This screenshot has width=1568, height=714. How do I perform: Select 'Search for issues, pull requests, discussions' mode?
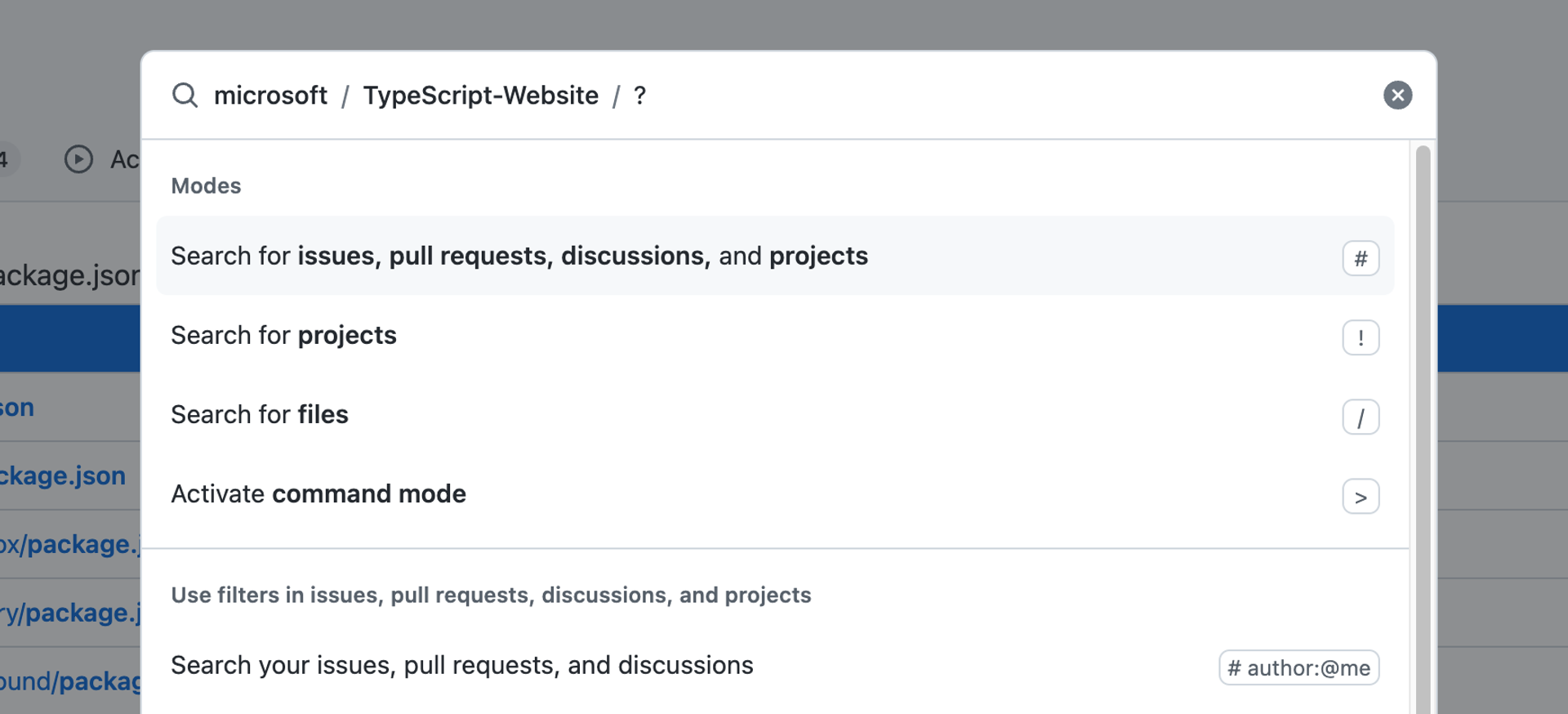coord(519,256)
